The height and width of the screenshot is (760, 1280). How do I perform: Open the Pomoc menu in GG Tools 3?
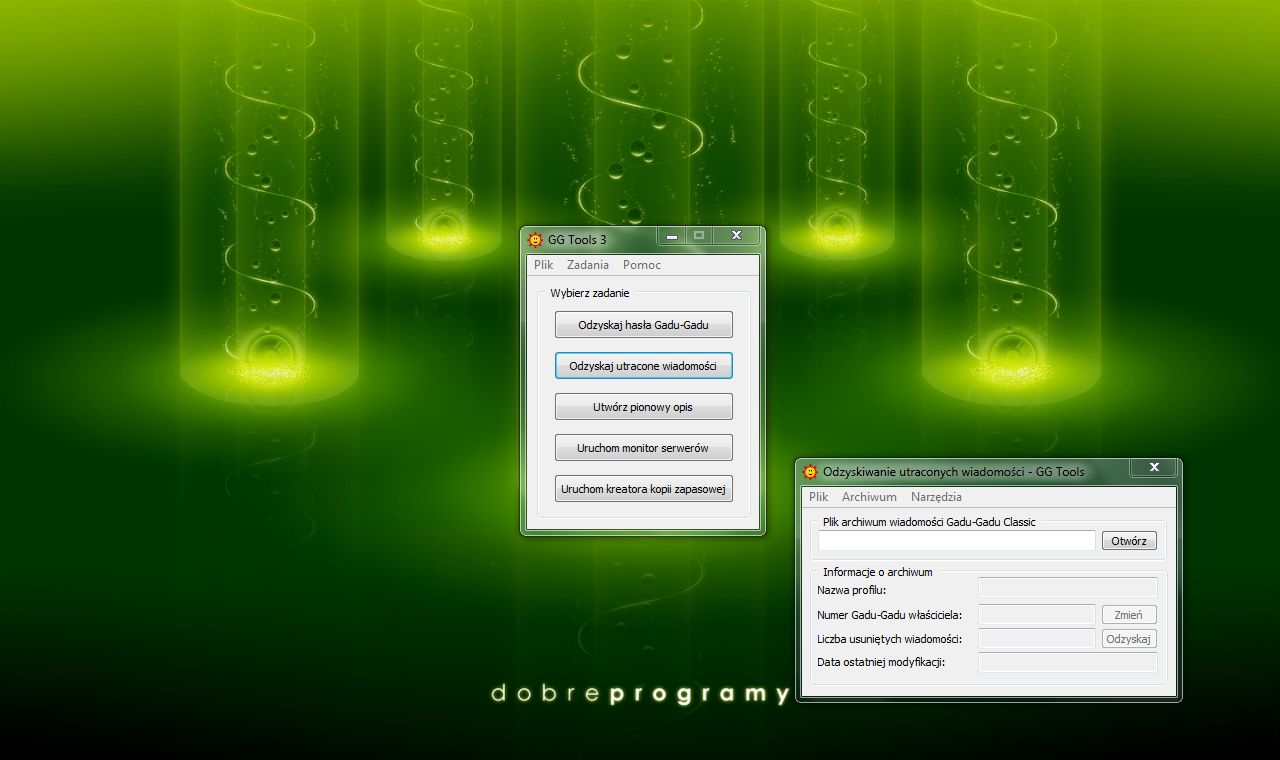pos(642,265)
